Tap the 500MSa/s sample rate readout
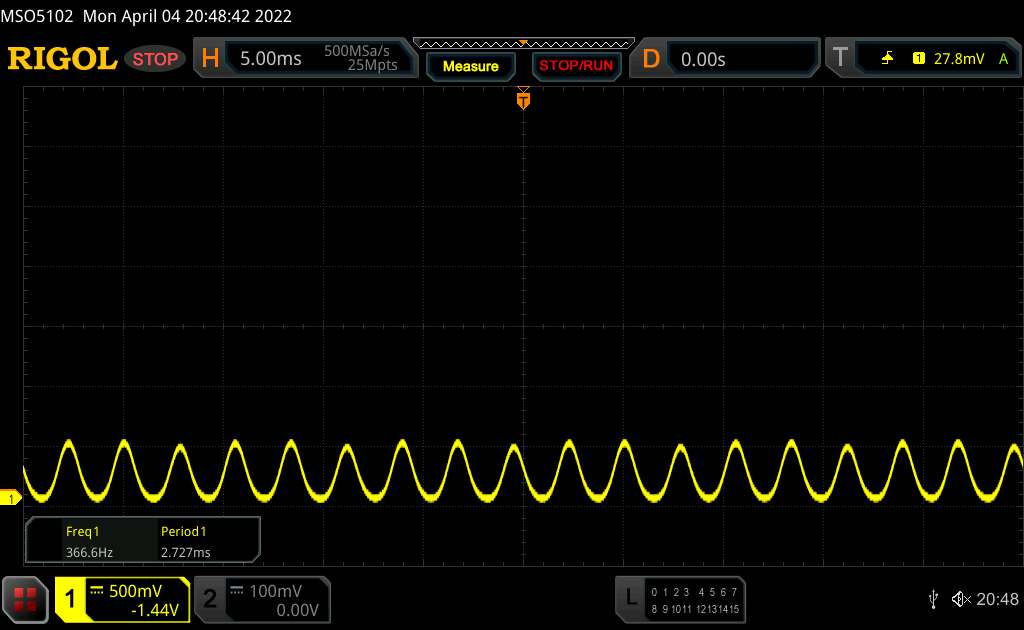The image size is (1024, 630). click(357, 51)
